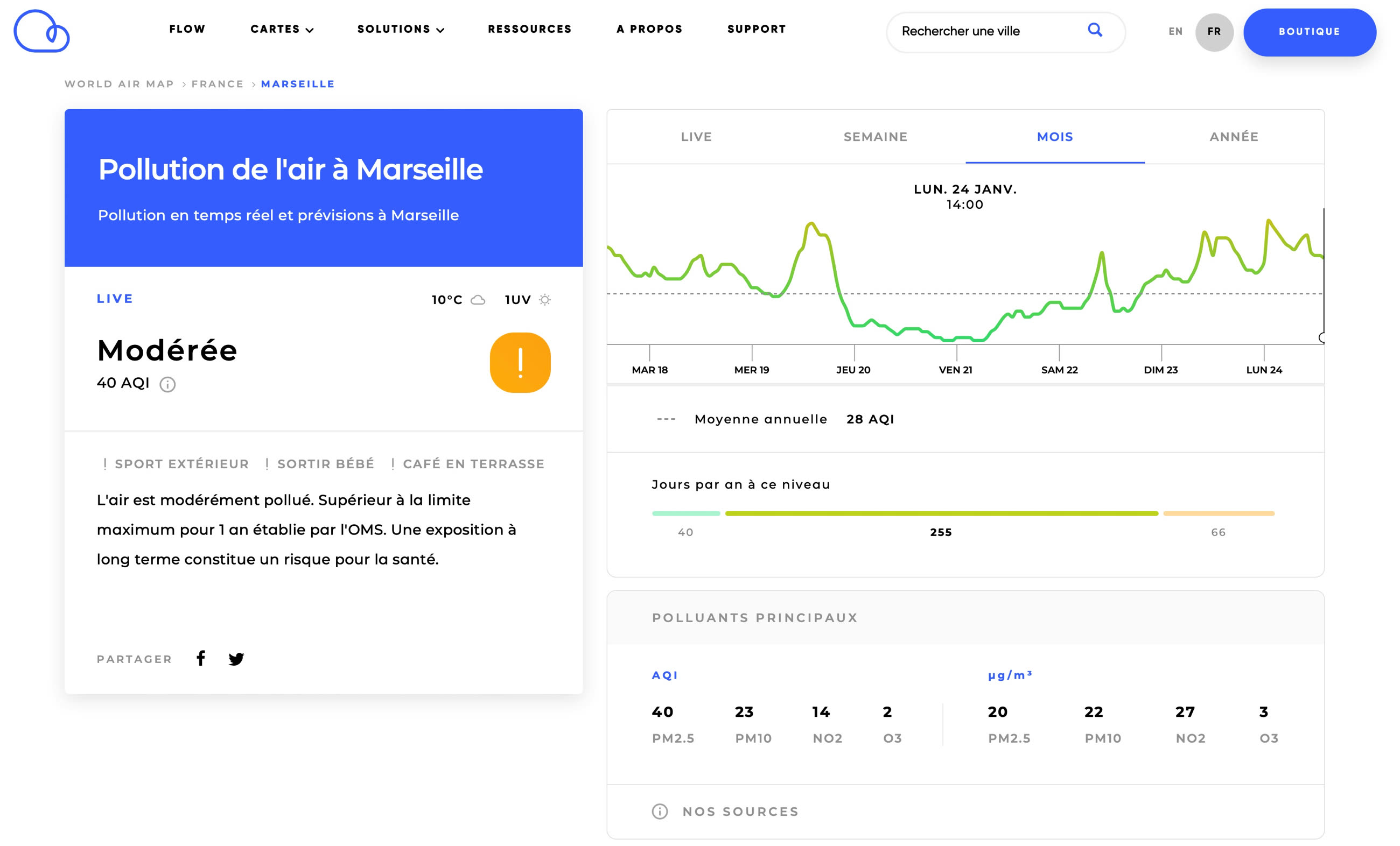Switch language to EN
This screenshot has width=1400, height=846.
(x=1175, y=32)
